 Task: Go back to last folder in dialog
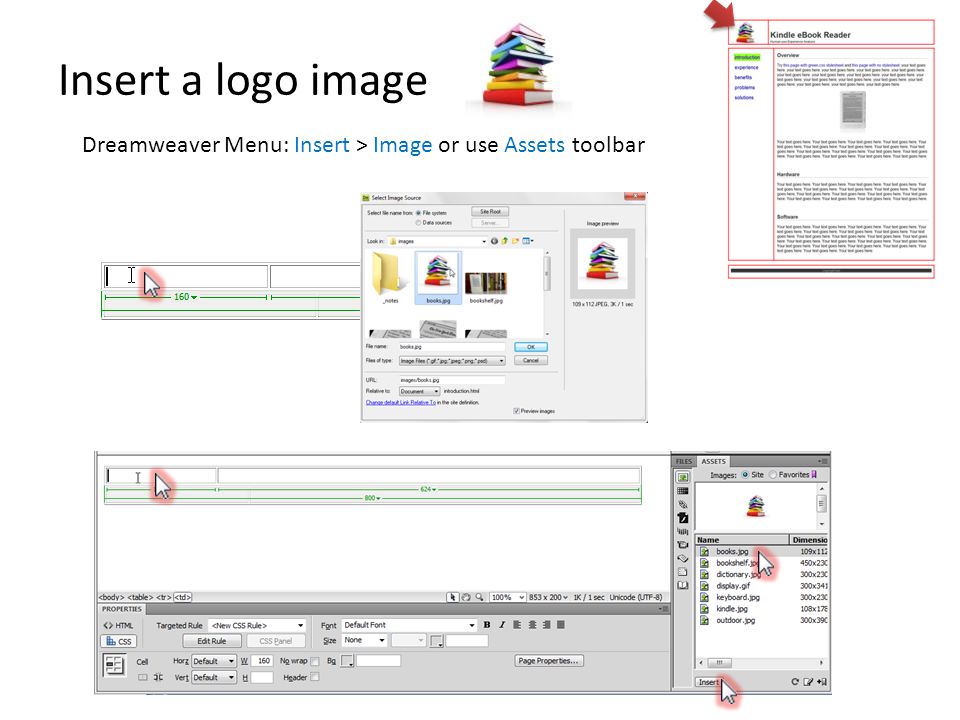coord(494,241)
